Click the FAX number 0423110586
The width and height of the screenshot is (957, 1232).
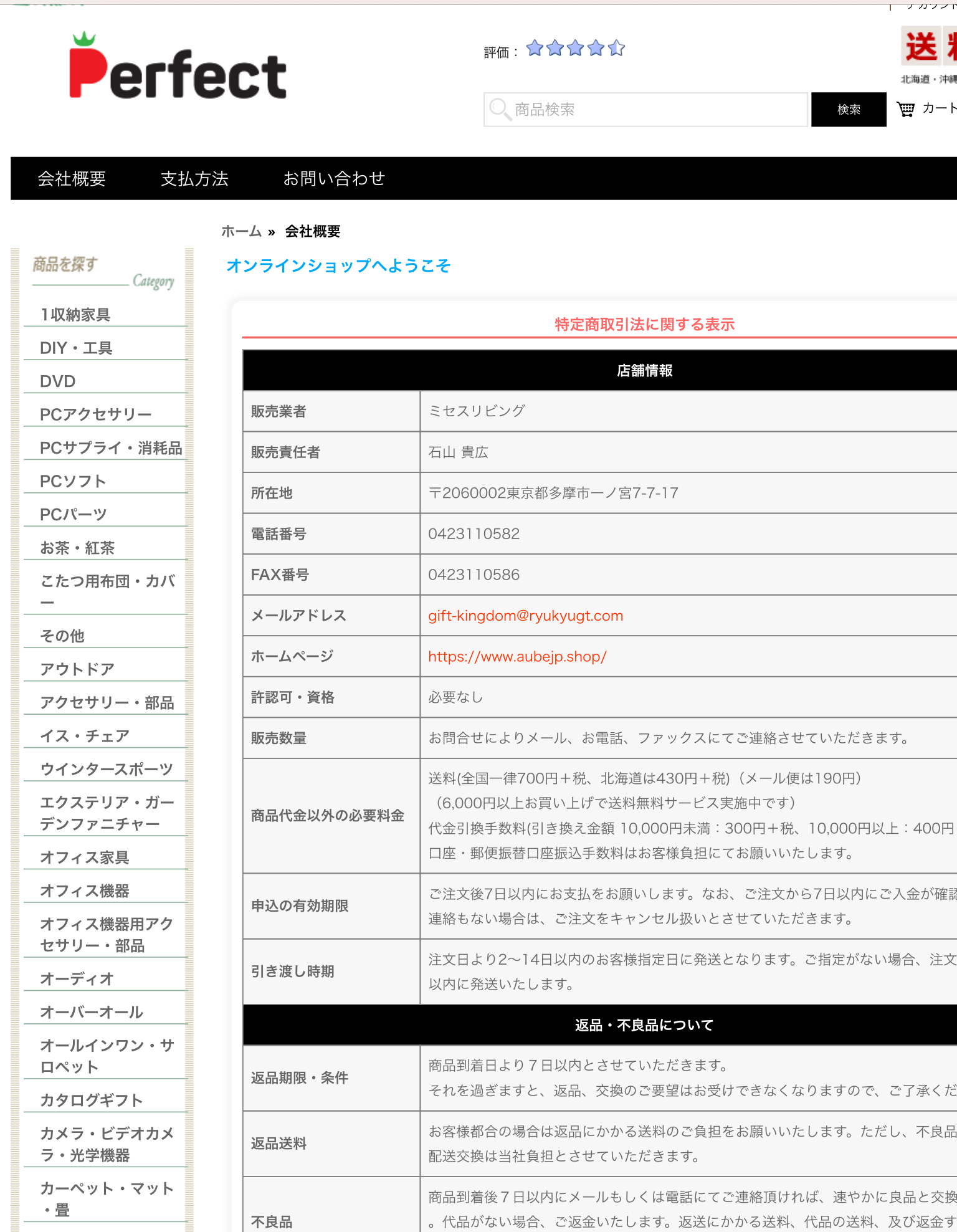click(x=474, y=575)
